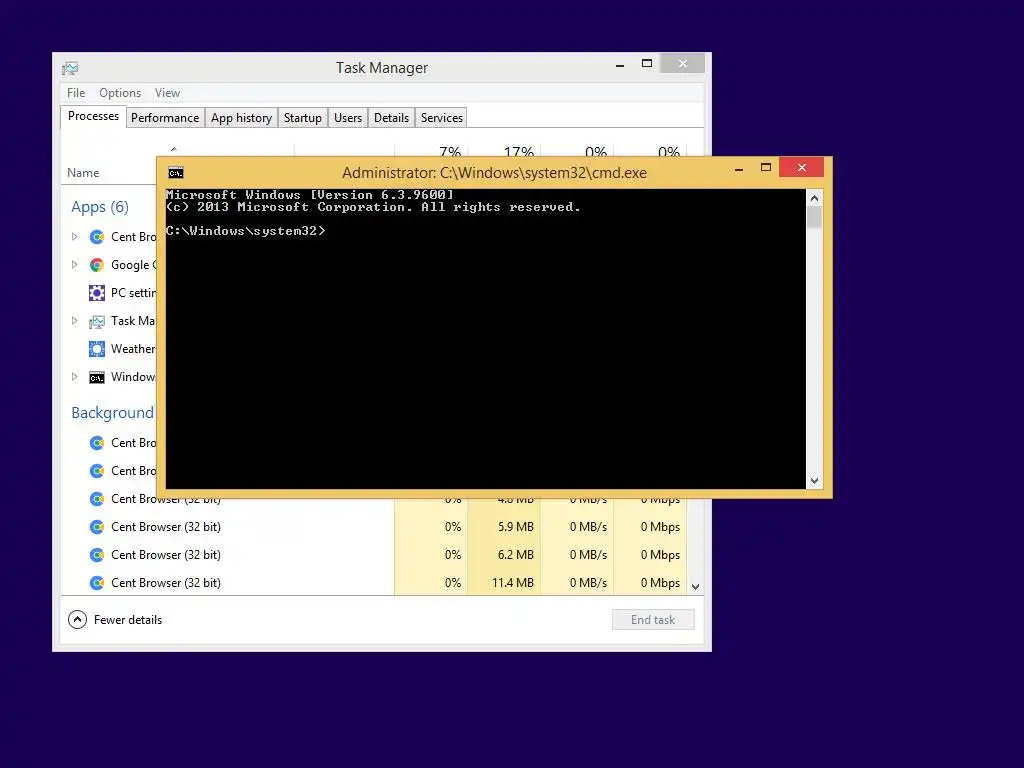Click the cmd scrollbar down arrow

814,481
